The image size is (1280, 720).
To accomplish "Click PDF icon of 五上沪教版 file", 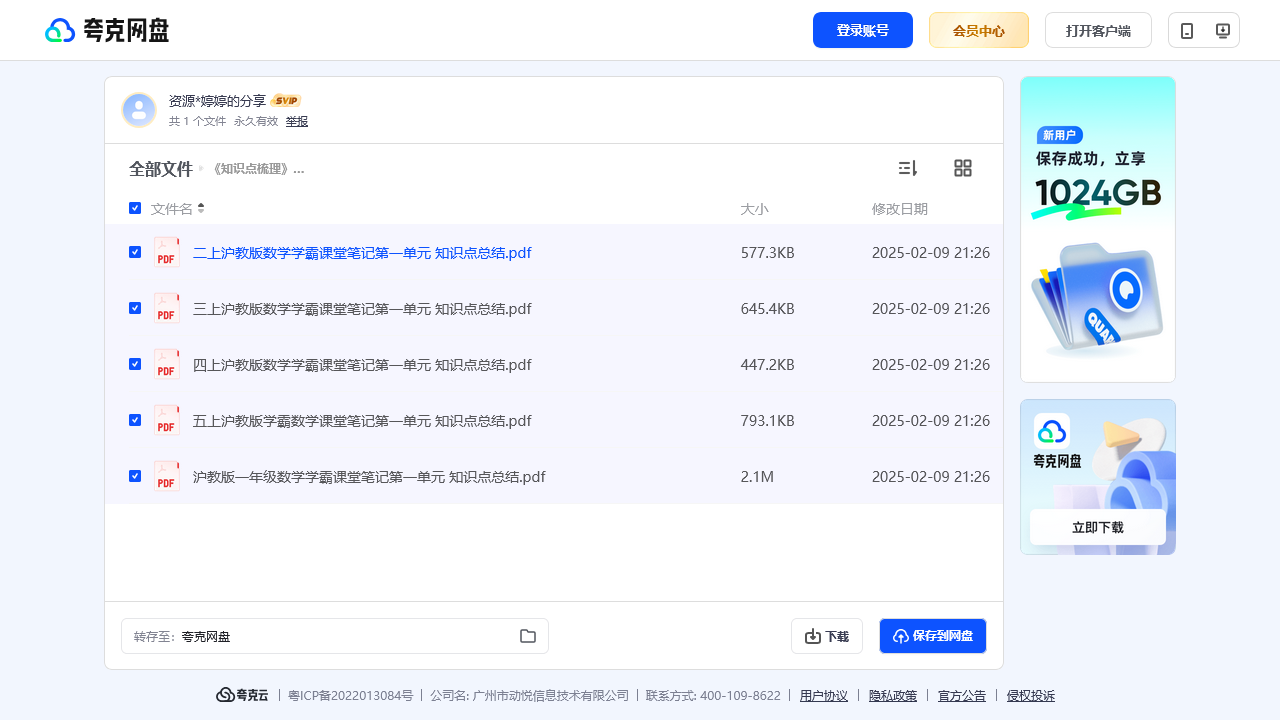I will pos(167,420).
